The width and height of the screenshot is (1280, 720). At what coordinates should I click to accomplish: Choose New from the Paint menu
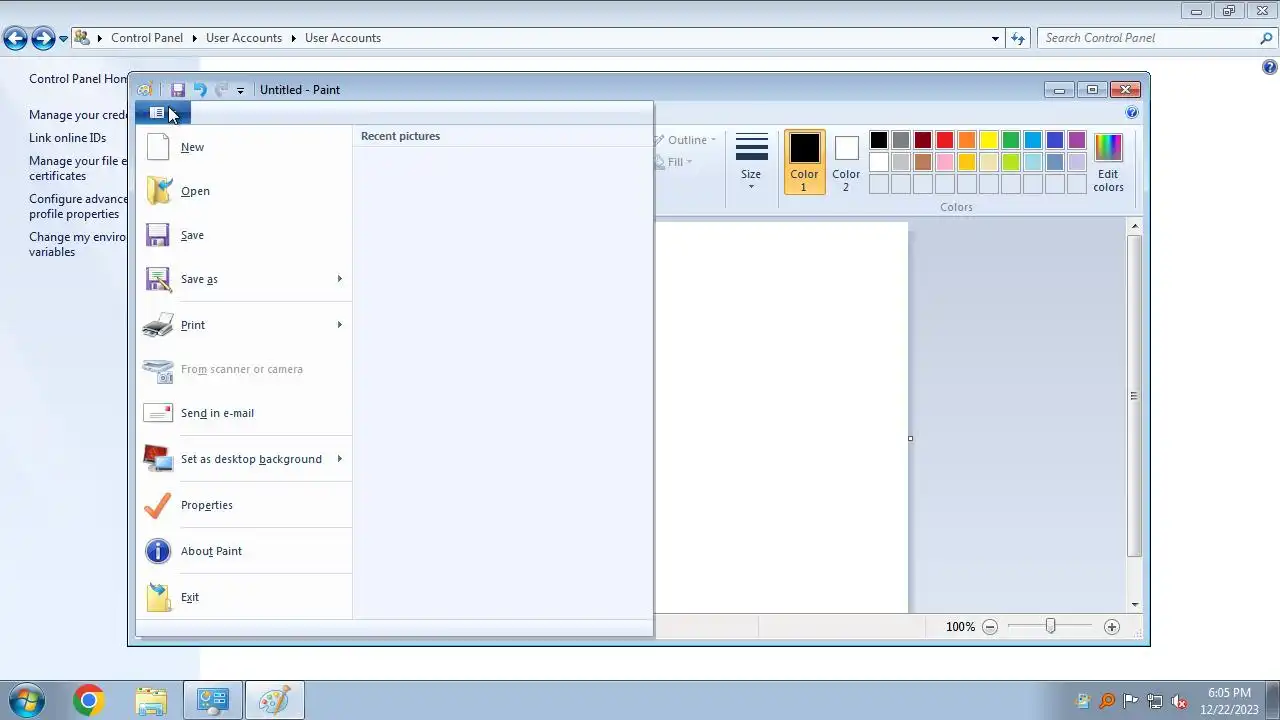click(x=244, y=147)
